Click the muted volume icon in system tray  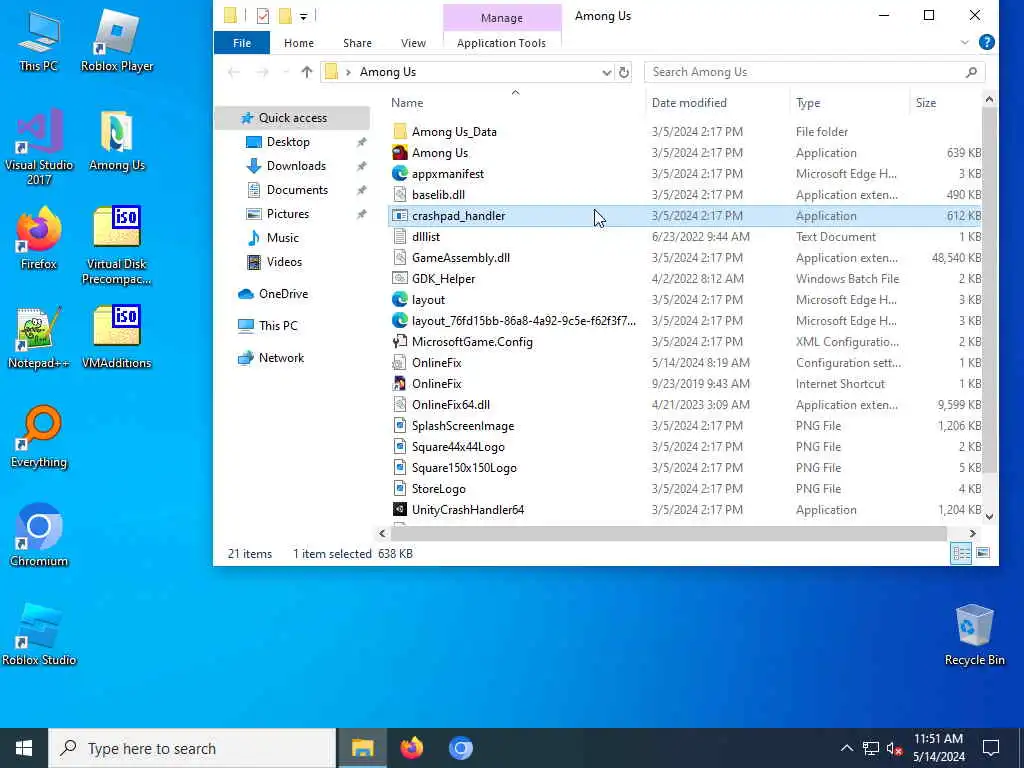(x=894, y=748)
